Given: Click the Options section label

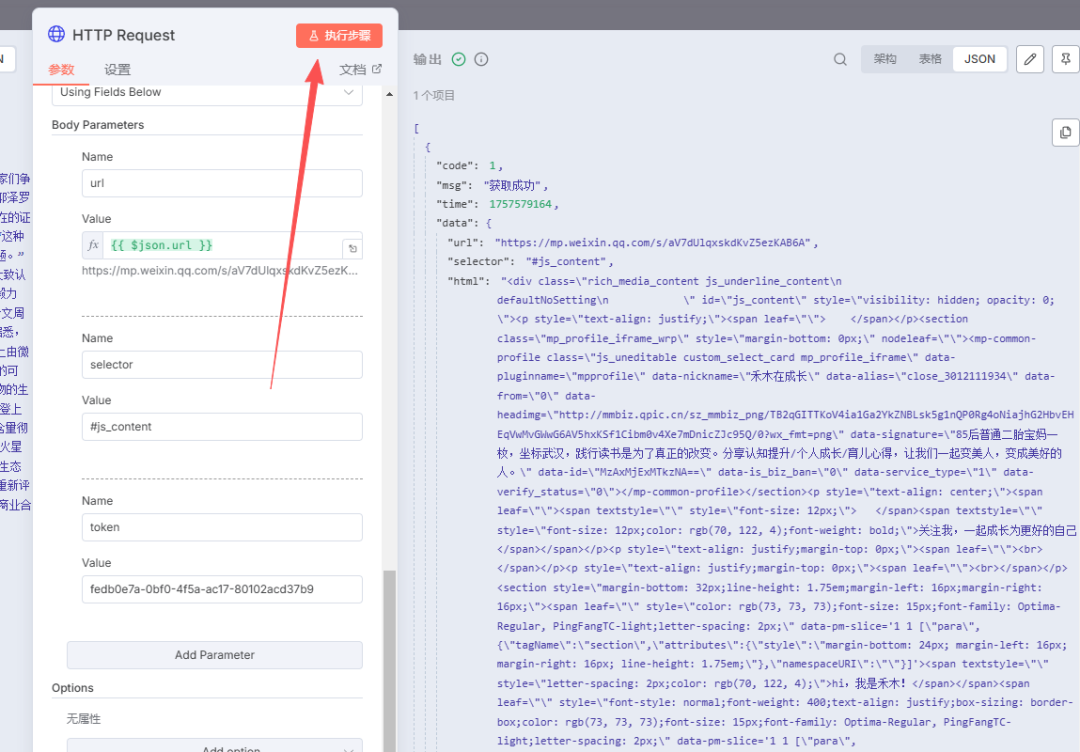Looking at the screenshot, I should pos(72,688).
